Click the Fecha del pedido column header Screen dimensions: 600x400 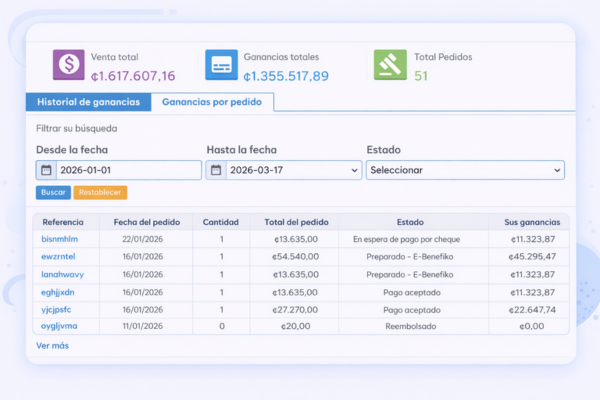[147, 222]
